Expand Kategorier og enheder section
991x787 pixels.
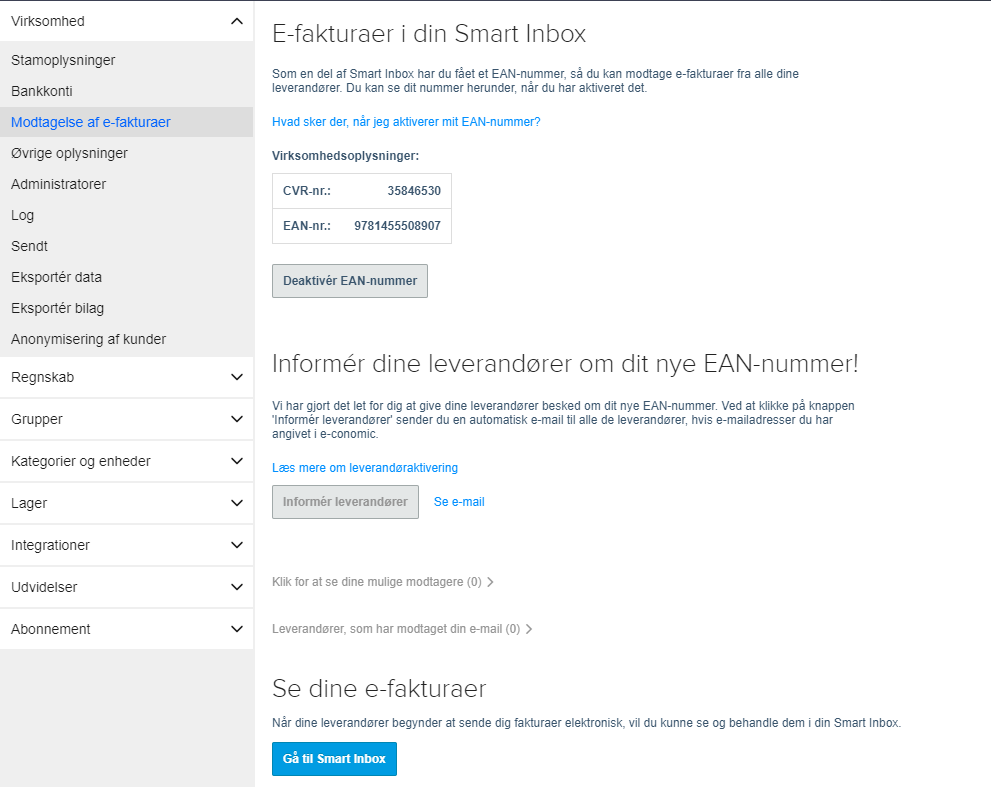coord(126,461)
